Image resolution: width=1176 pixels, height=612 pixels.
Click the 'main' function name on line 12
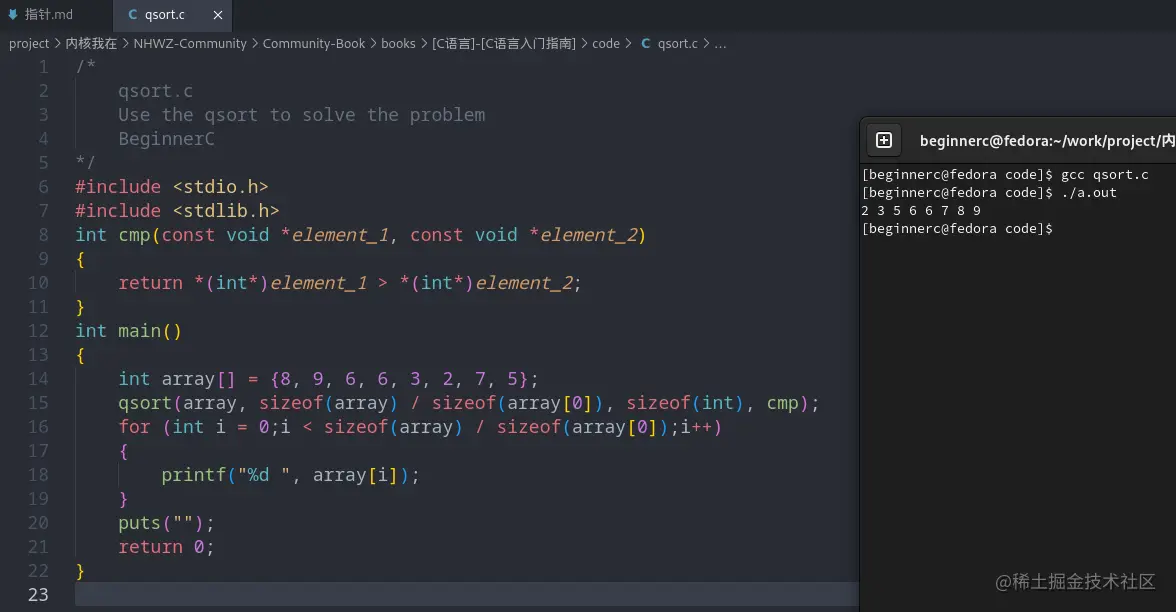pyautogui.click(x=140, y=331)
